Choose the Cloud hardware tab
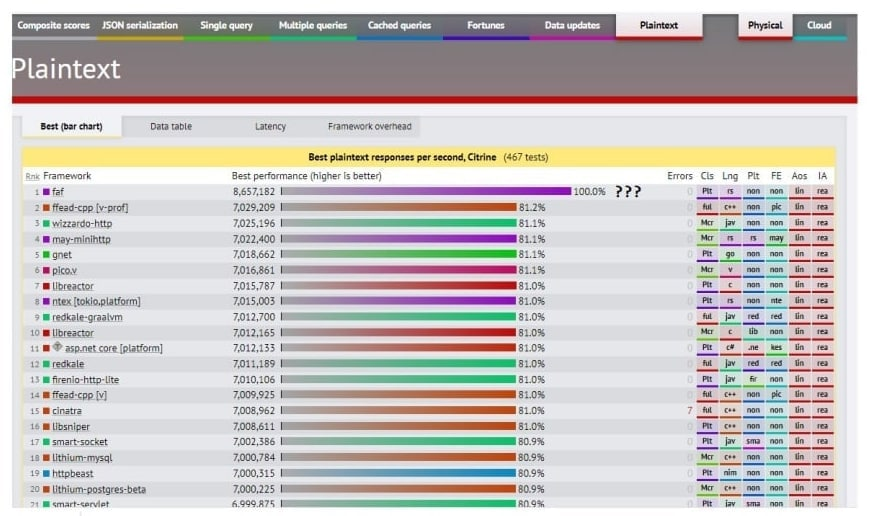This screenshot has width=869, height=516. (x=819, y=25)
